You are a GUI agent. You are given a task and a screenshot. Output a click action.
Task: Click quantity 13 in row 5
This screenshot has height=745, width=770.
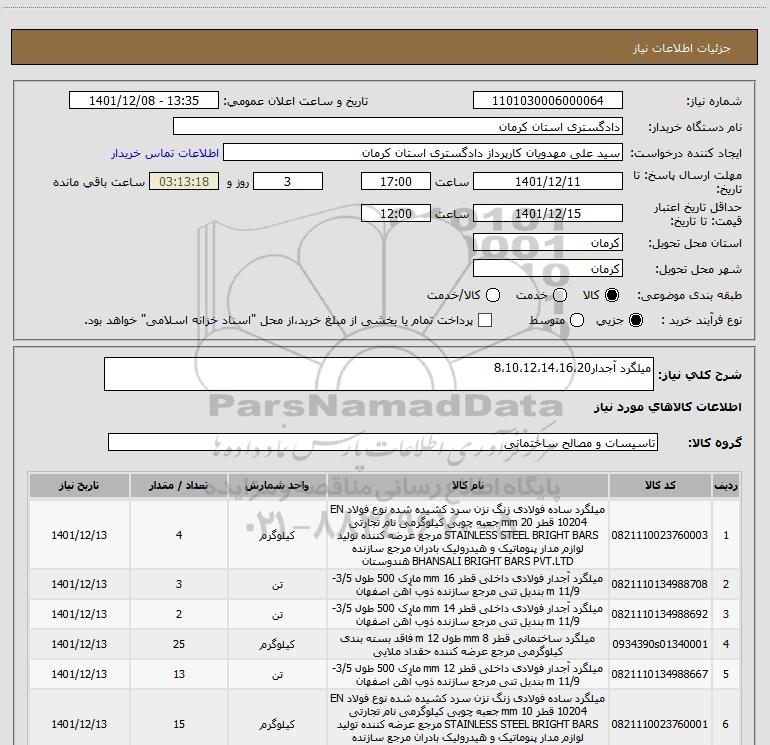coord(179,674)
